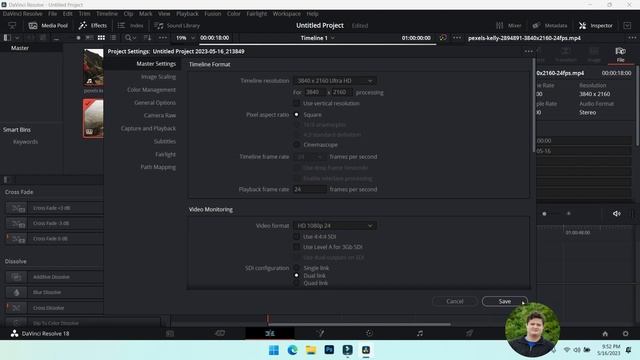Click the timeline width field showing 3840

click(315, 92)
